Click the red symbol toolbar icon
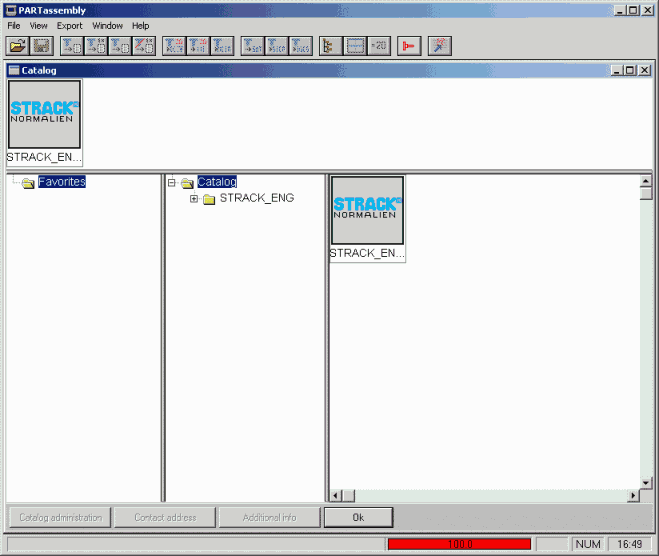 409,46
